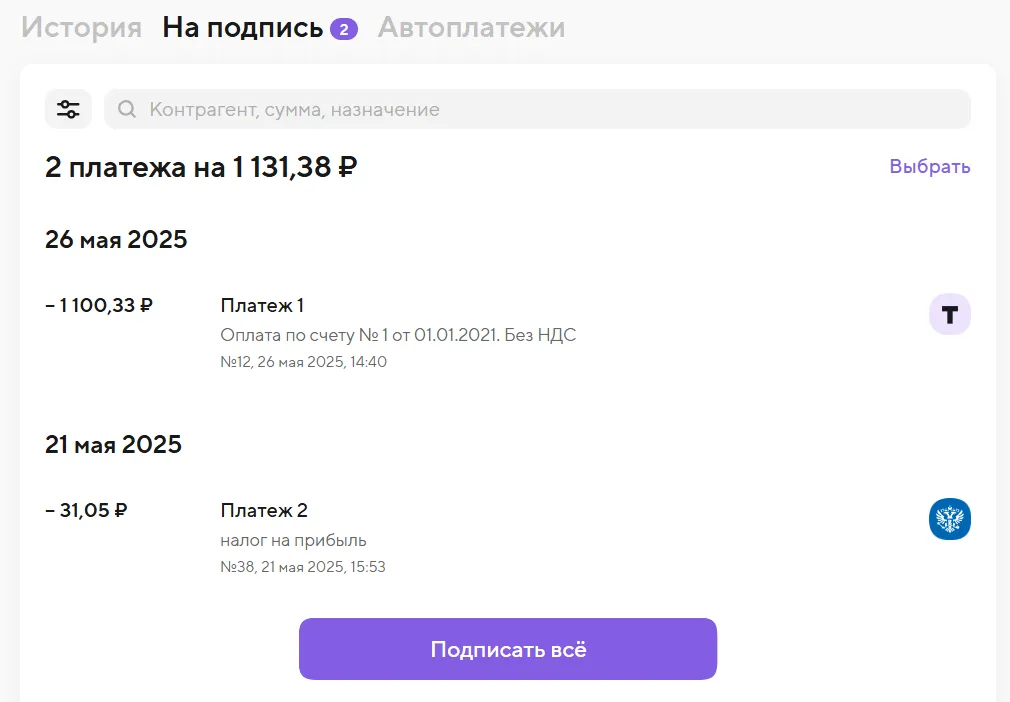Image resolution: width=1010 pixels, height=702 pixels.
Task: Open the Платеж 2 entry title
Action: [x=264, y=510]
